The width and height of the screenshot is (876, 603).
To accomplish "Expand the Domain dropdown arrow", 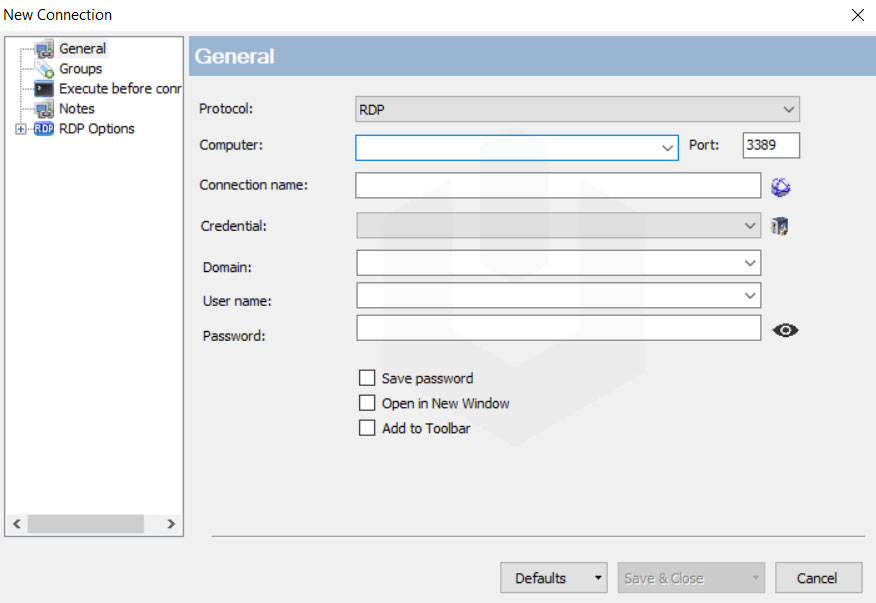I will click(x=750, y=263).
